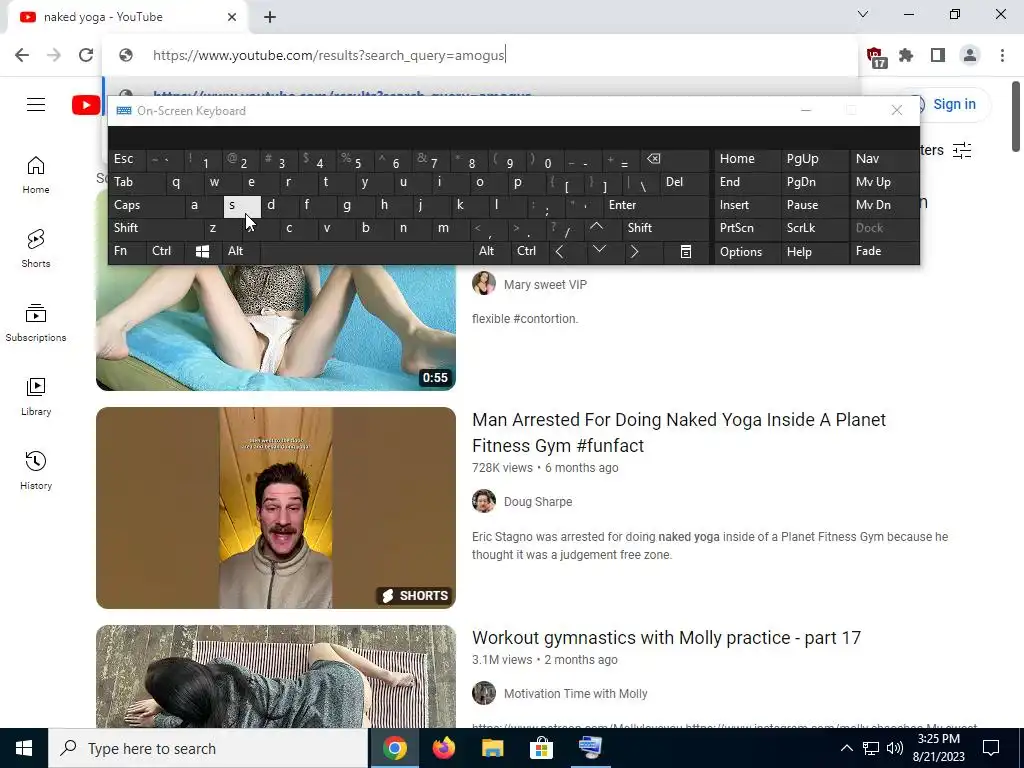Viewport: 1024px width, 768px height.
Task: Open File Explorer from the taskbar
Action: point(492,748)
